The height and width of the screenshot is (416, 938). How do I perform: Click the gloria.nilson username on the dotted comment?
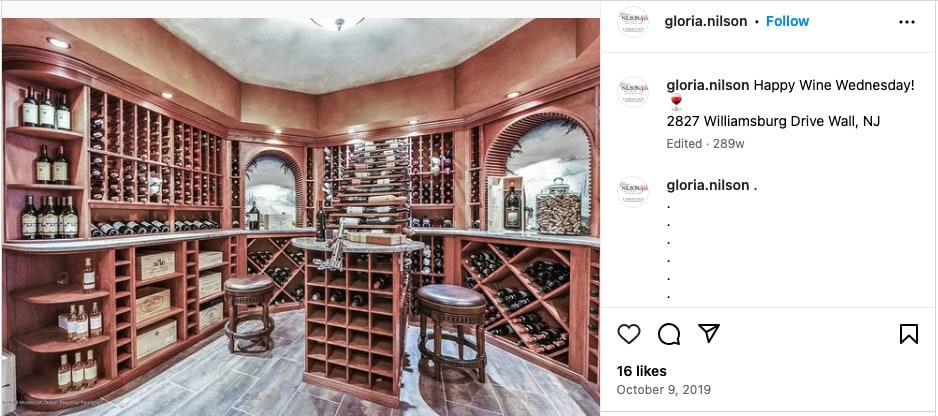click(708, 185)
